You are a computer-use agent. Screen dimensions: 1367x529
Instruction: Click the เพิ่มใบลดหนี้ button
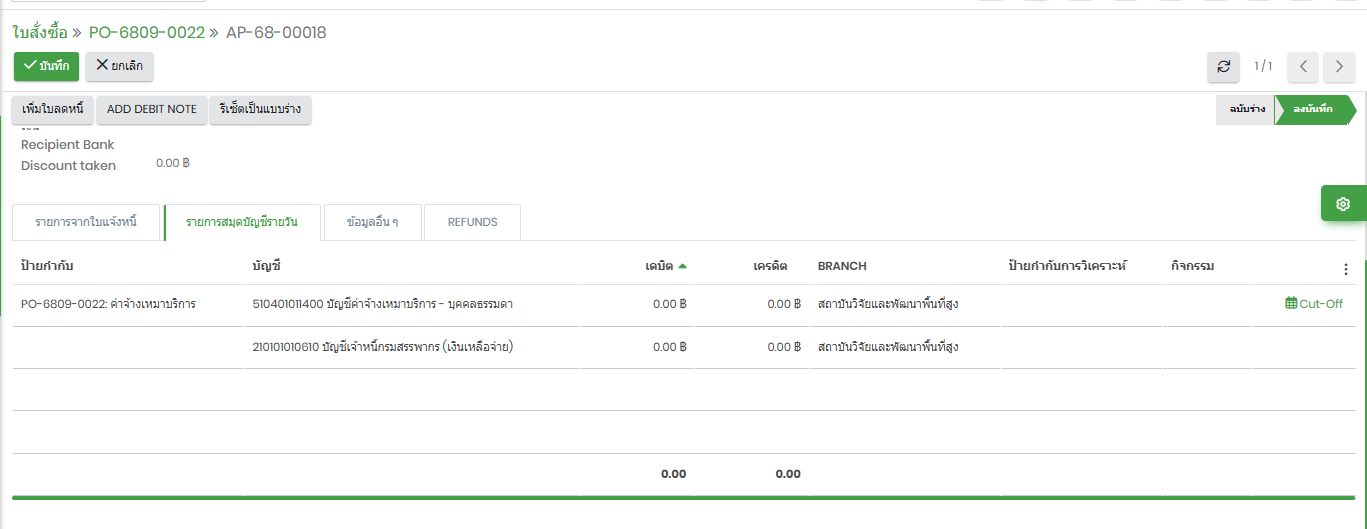(x=52, y=109)
